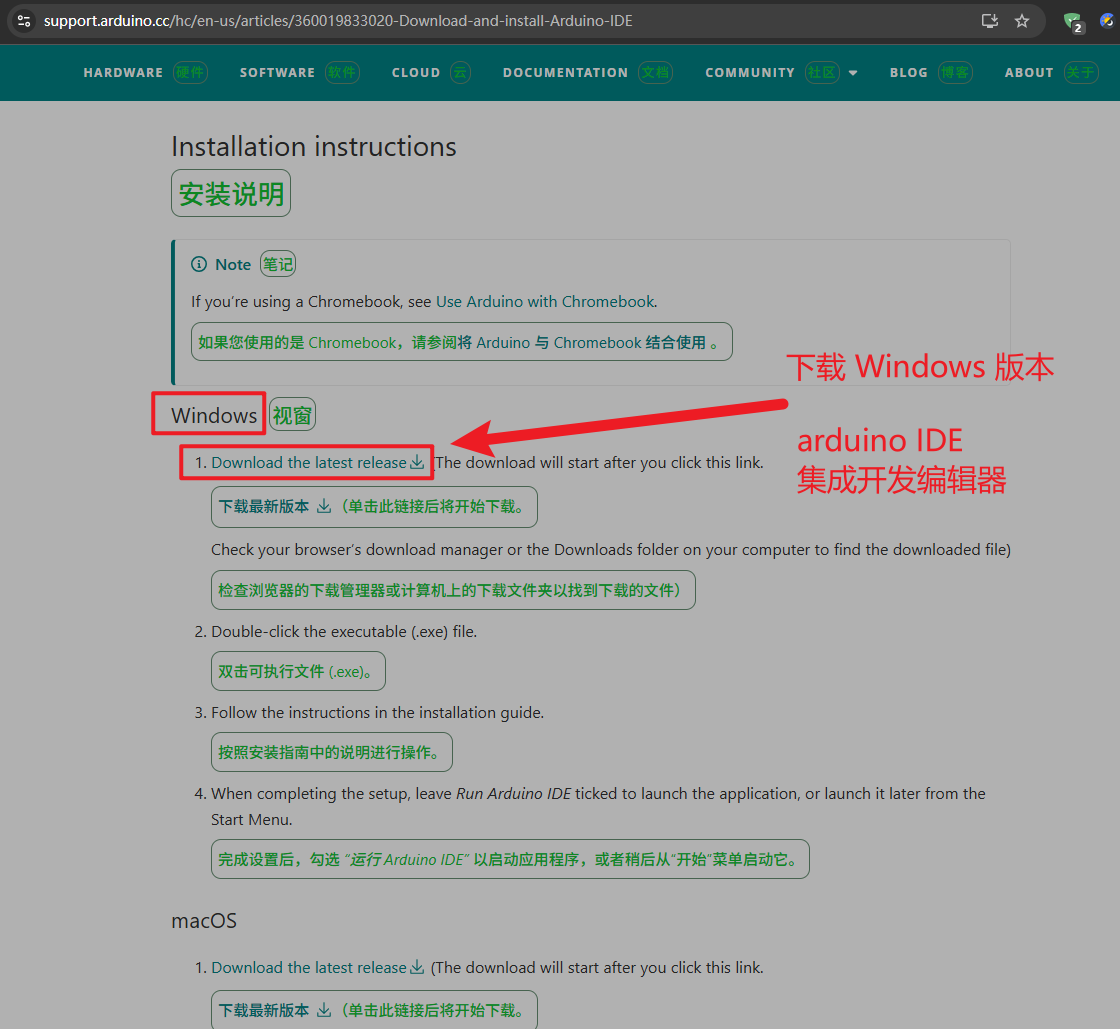Open Use Arduino with Chromebook link
This screenshot has height=1029, width=1120.
(x=545, y=301)
